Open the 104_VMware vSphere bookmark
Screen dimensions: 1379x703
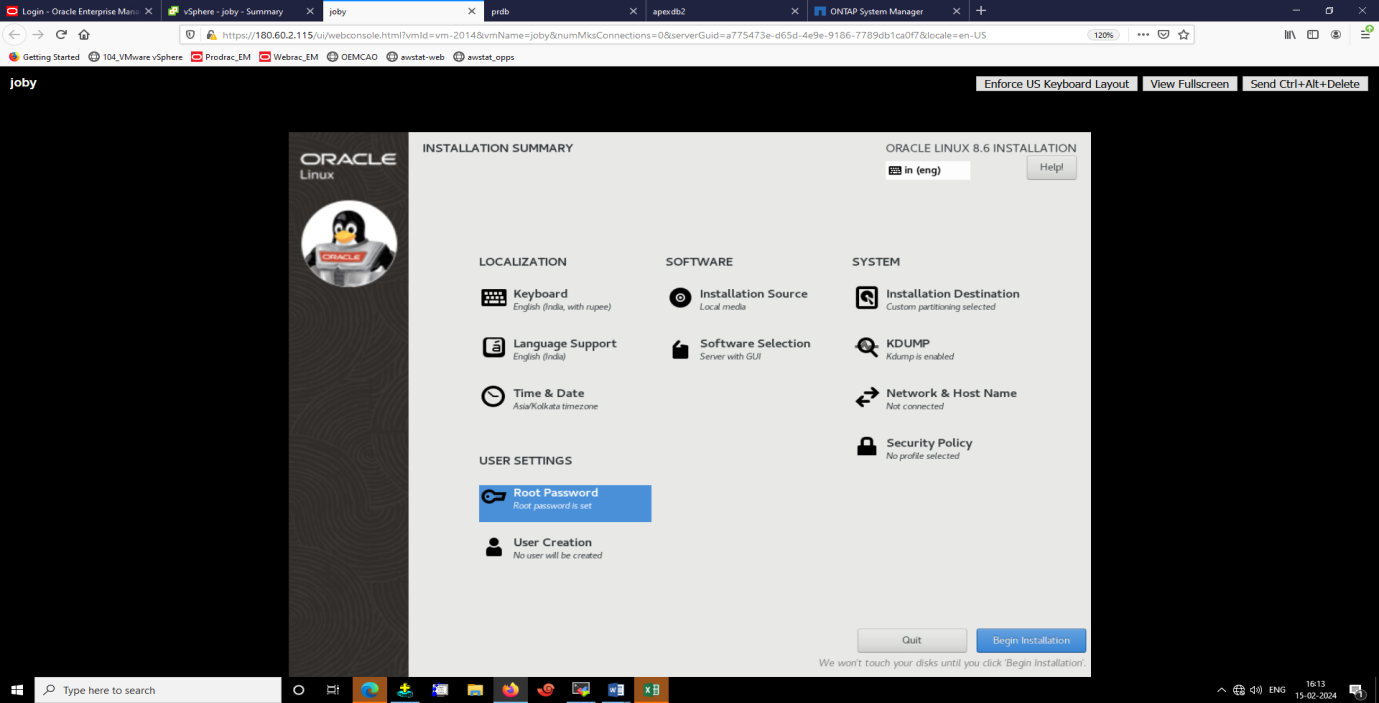(136, 57)
